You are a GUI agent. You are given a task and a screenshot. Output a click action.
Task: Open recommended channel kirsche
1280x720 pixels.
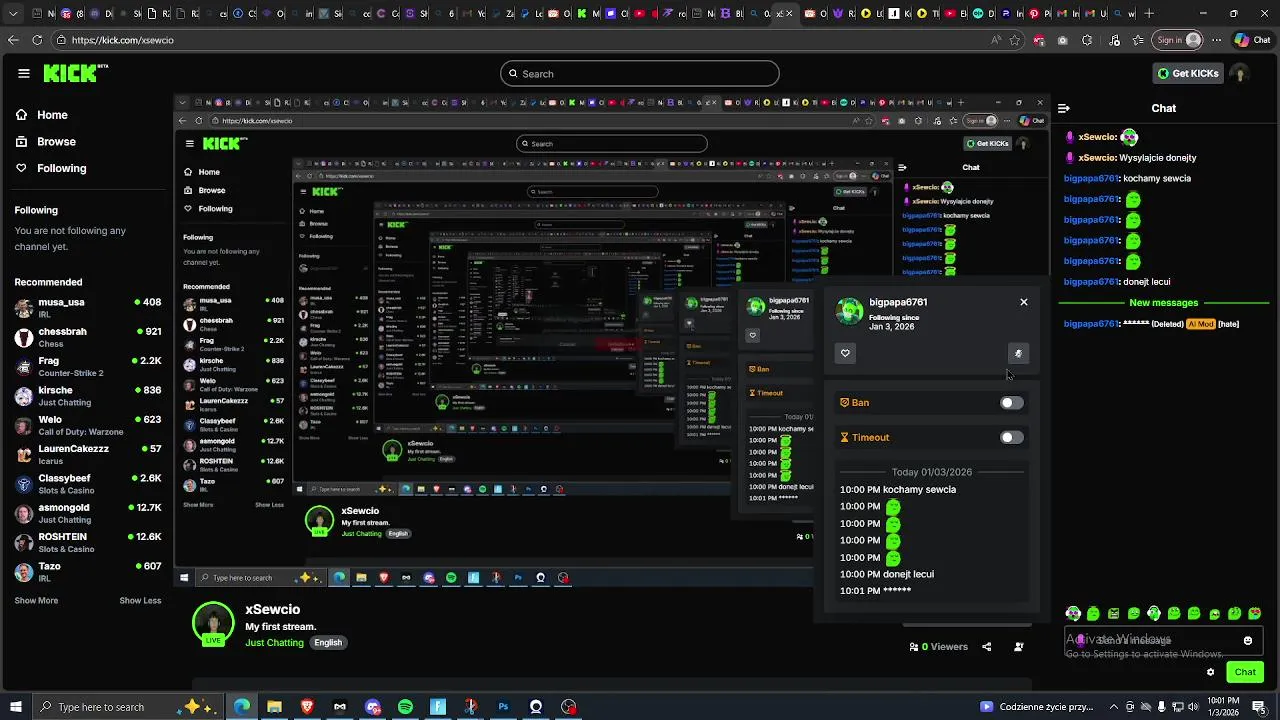coord(88,396)
